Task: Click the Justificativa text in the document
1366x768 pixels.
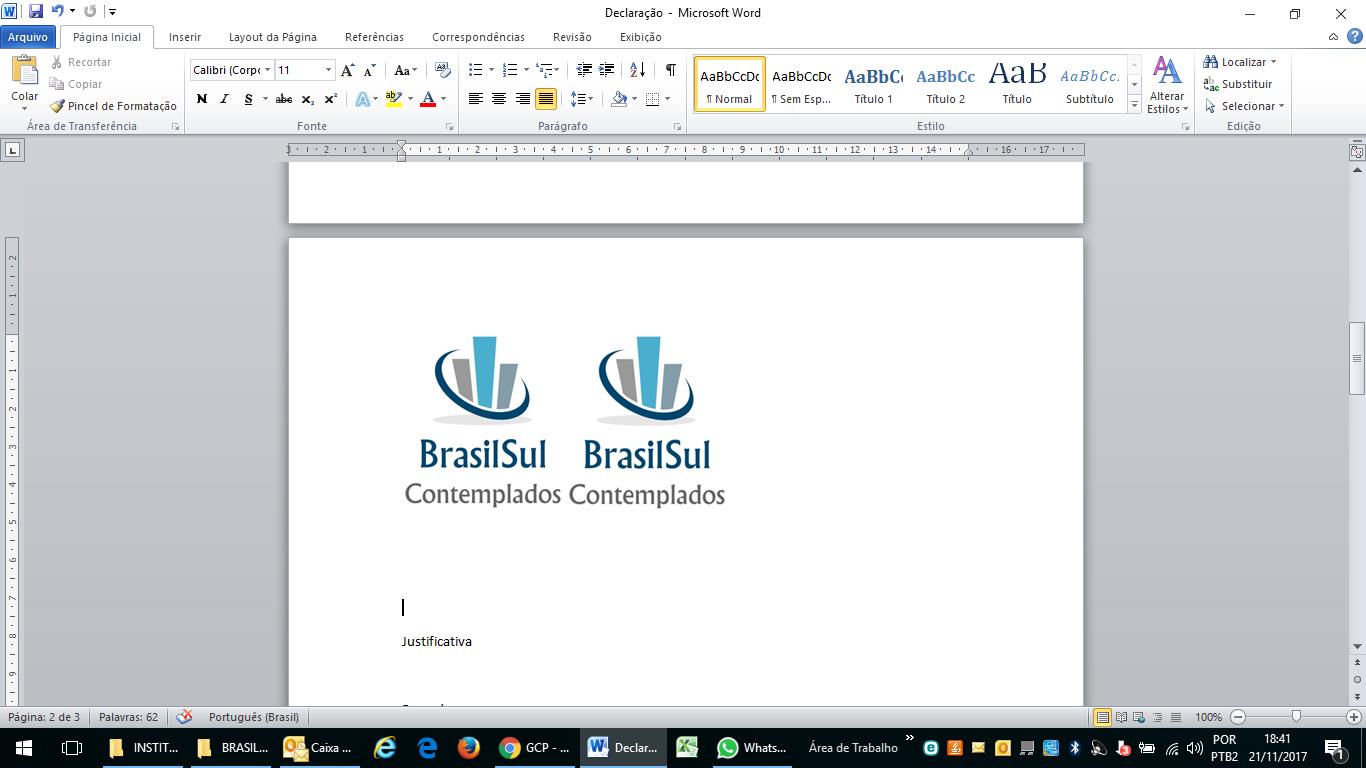Action: [437, 641]
